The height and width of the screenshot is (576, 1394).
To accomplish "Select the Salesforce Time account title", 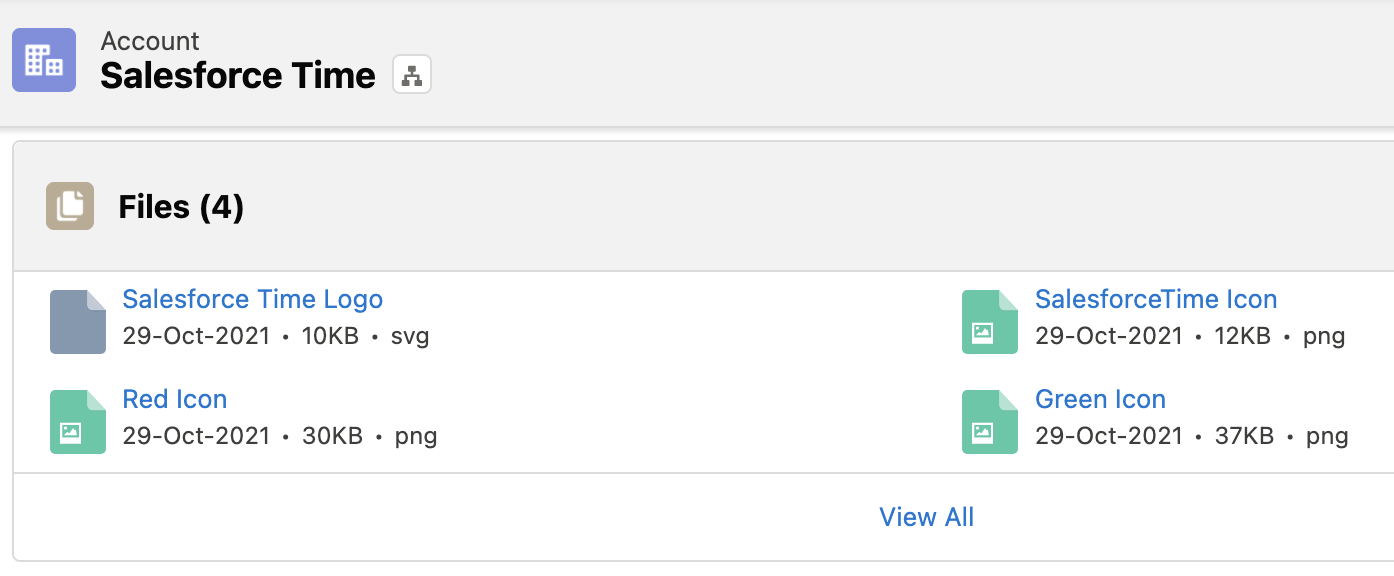I will click(237, 75).
